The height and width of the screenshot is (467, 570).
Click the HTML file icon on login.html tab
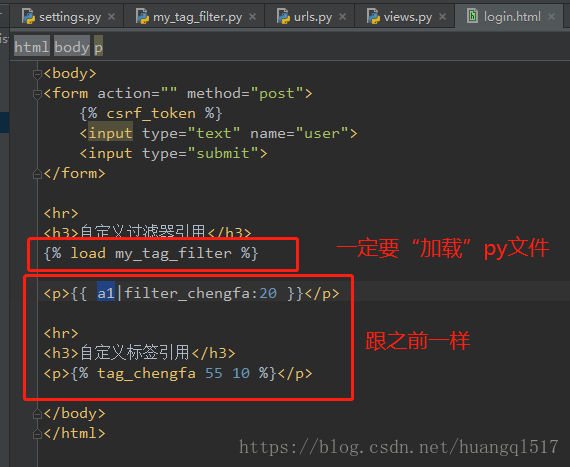tap(472, 16)
